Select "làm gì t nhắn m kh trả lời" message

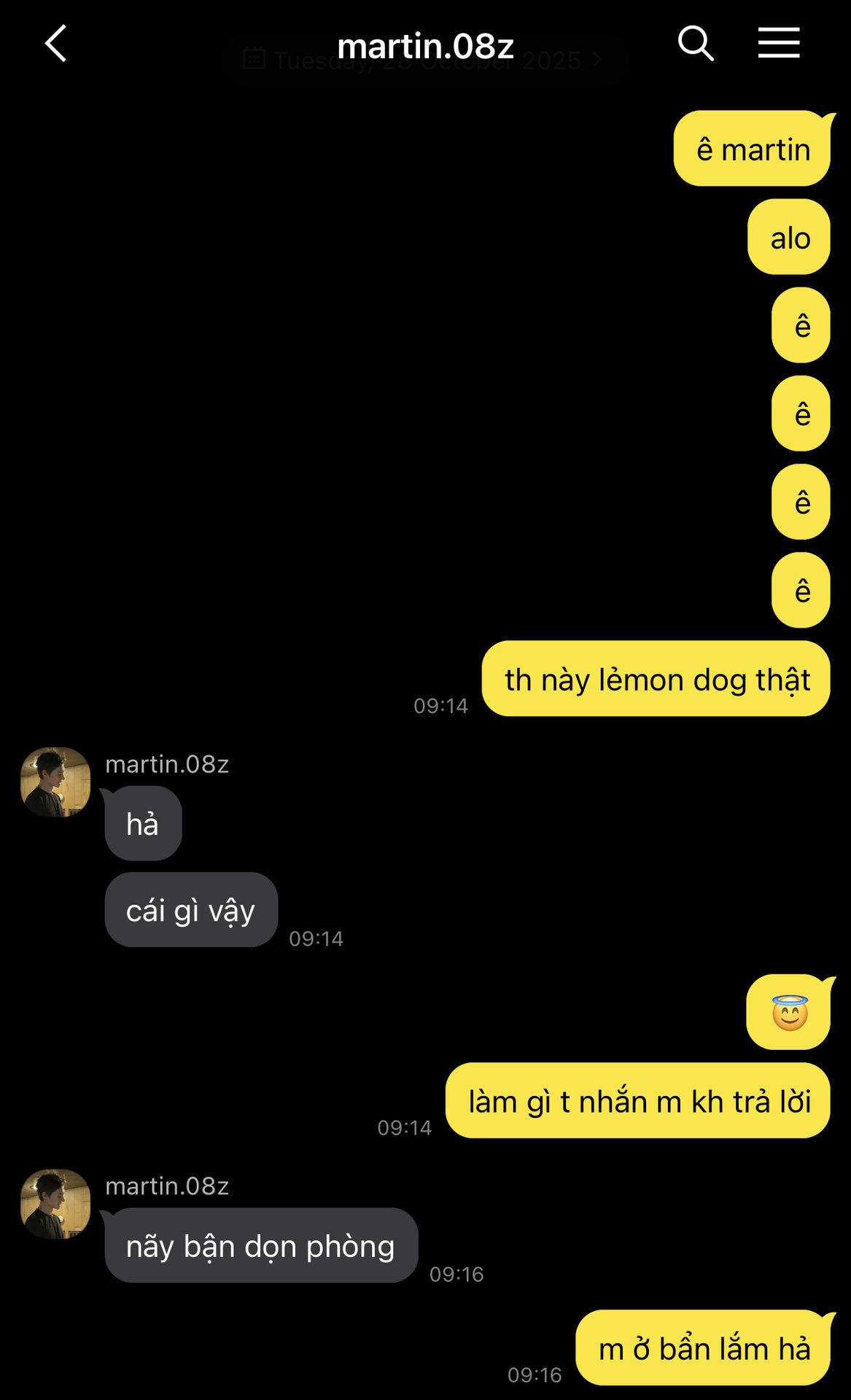[638, 1100]
